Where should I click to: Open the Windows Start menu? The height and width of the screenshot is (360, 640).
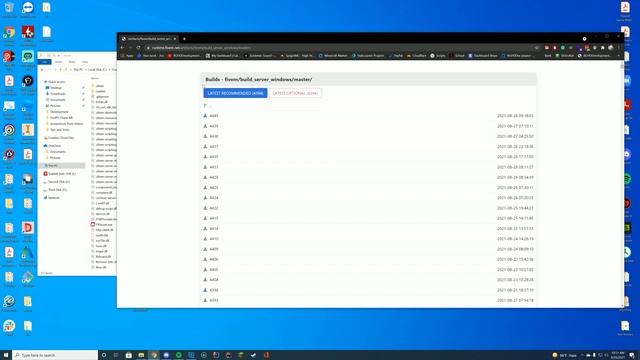click(6, 355)
